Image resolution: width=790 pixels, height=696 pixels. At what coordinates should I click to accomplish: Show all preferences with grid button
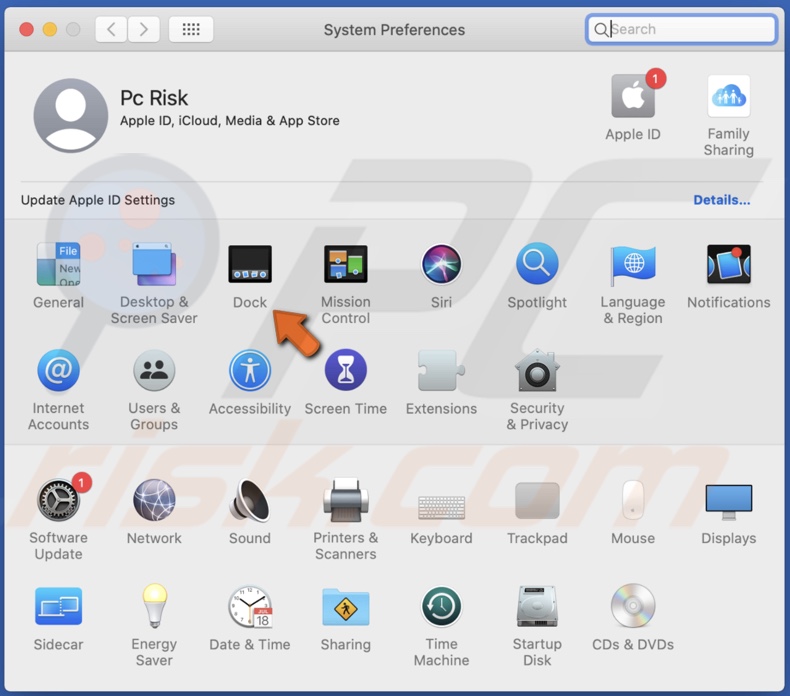191,29
